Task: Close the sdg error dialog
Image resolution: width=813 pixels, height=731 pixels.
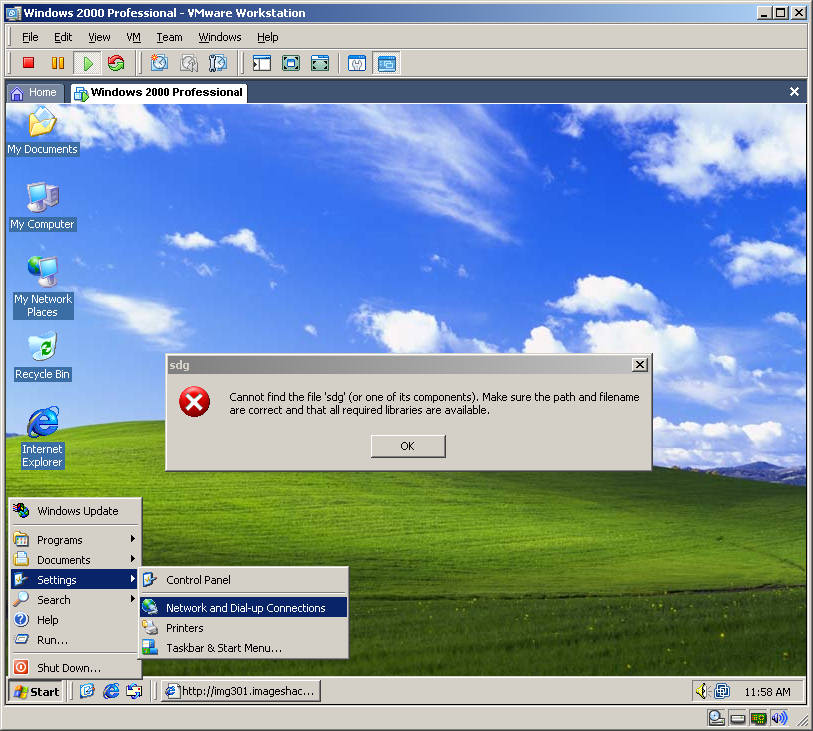Action: point(640,364)
